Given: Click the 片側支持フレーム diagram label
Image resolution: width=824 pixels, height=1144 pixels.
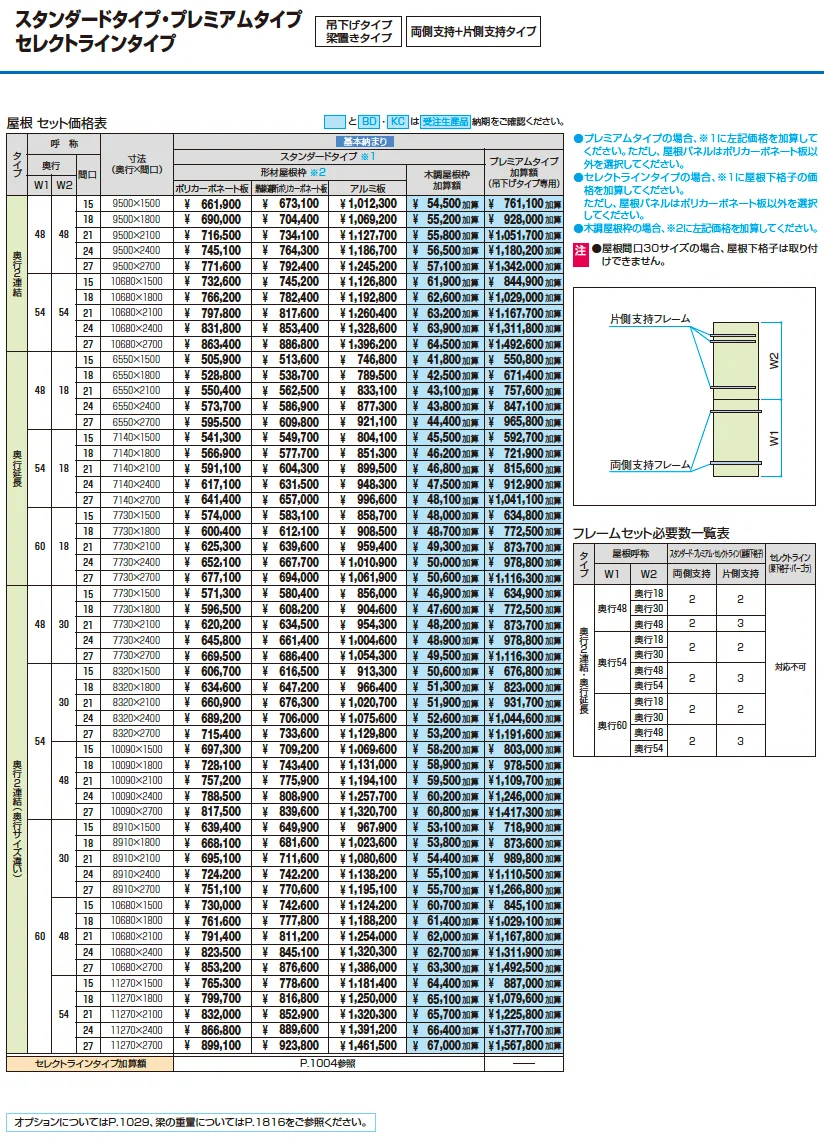Looking at the screenshot, I should pos(650,319).
